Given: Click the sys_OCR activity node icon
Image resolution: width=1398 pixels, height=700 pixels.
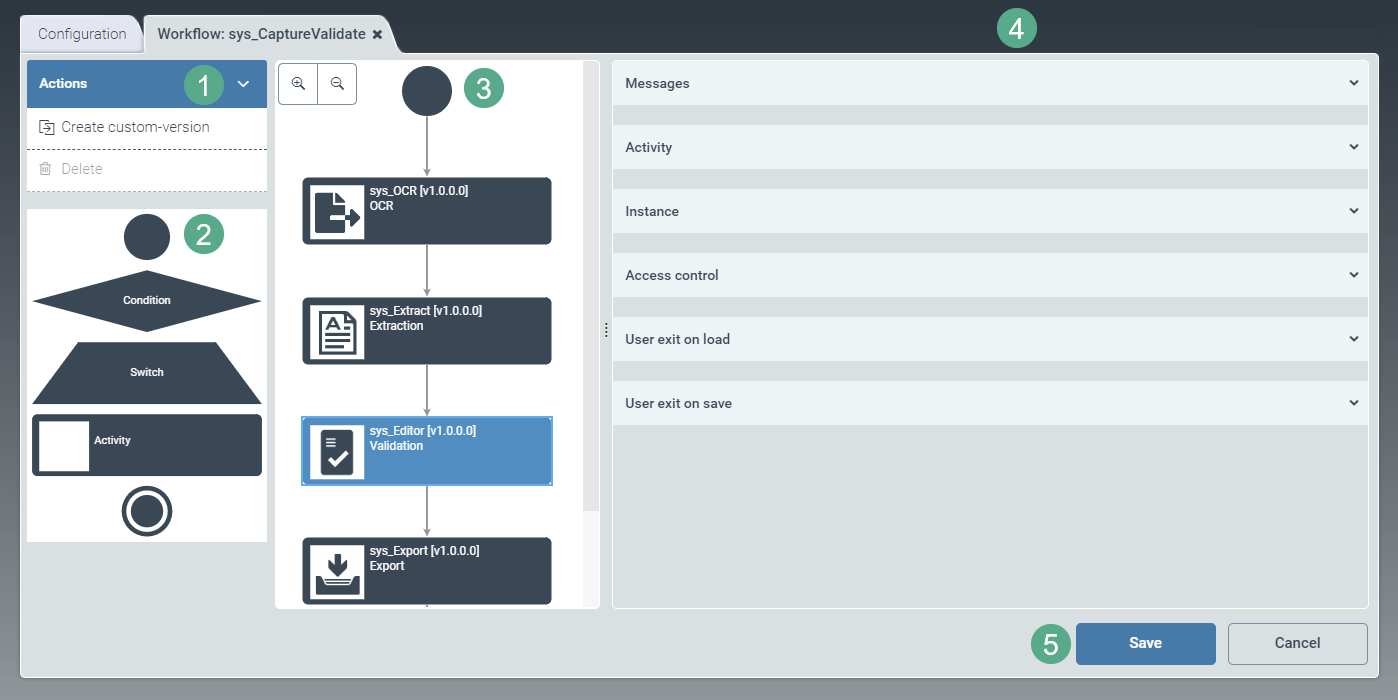Looking at the screenshot, I should (x=335, y=210).
